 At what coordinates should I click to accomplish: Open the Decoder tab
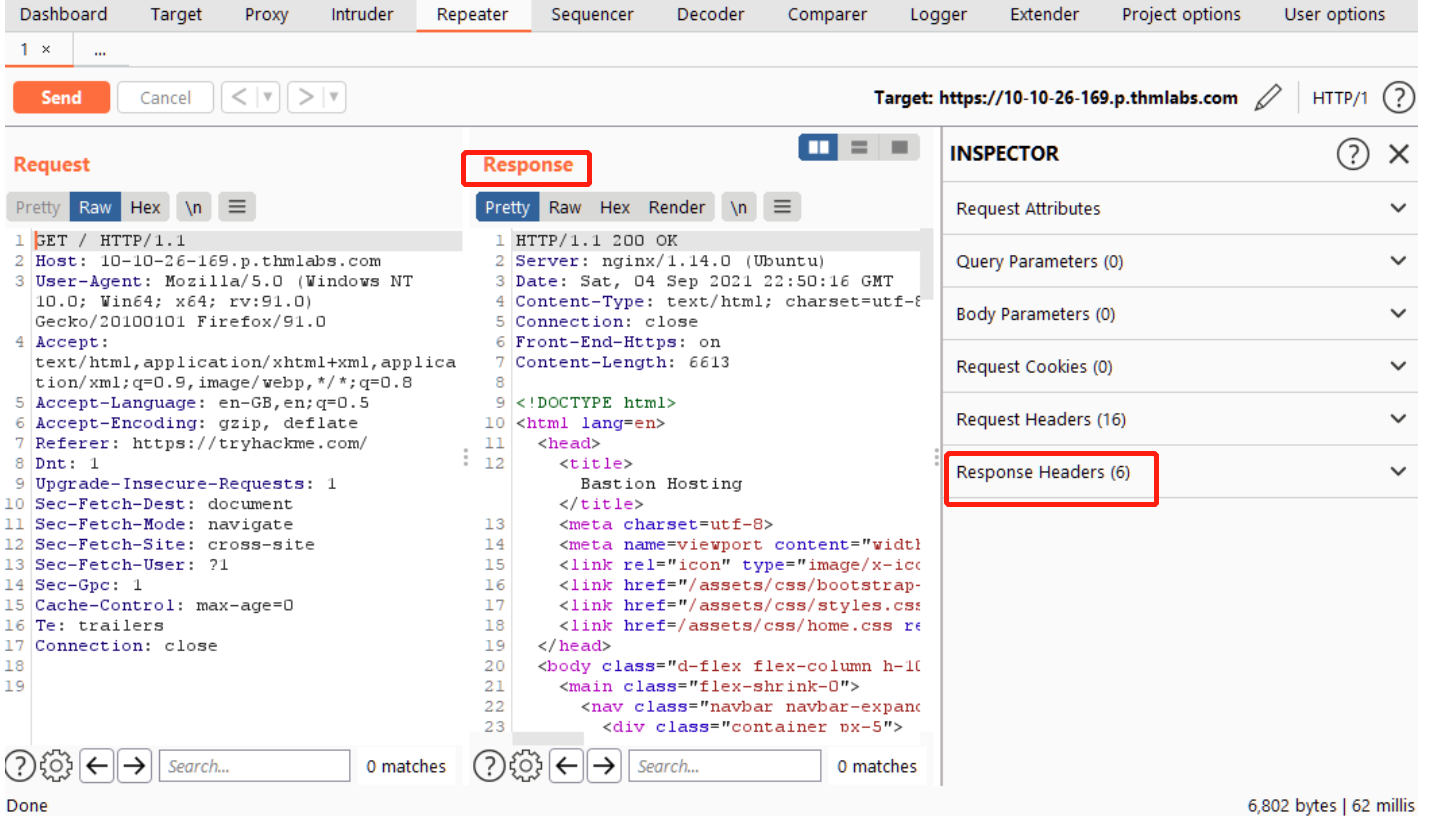tap(710, 14)
